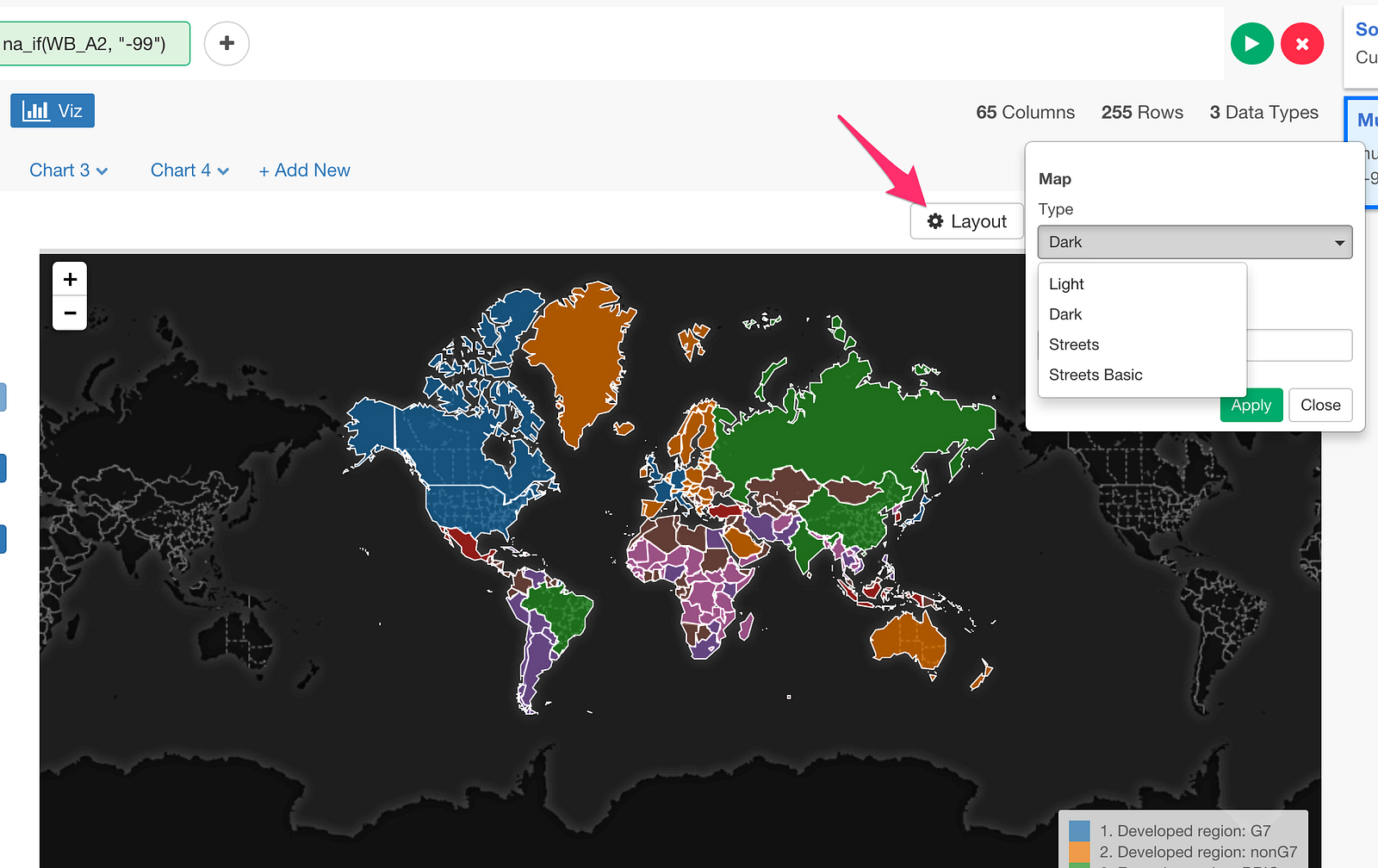Select the Light map type

click(1142, 284)
